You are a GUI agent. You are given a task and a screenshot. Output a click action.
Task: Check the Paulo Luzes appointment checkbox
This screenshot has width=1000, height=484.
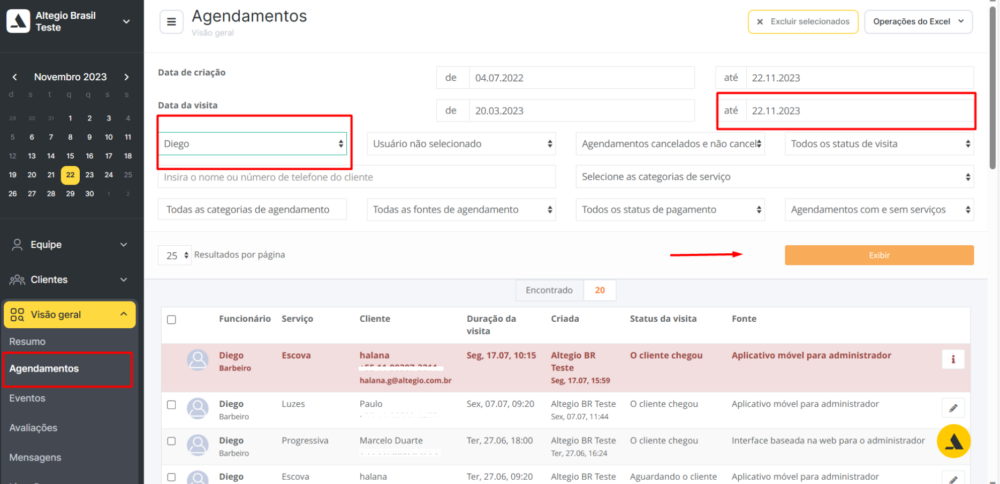[x=172, y=404]
